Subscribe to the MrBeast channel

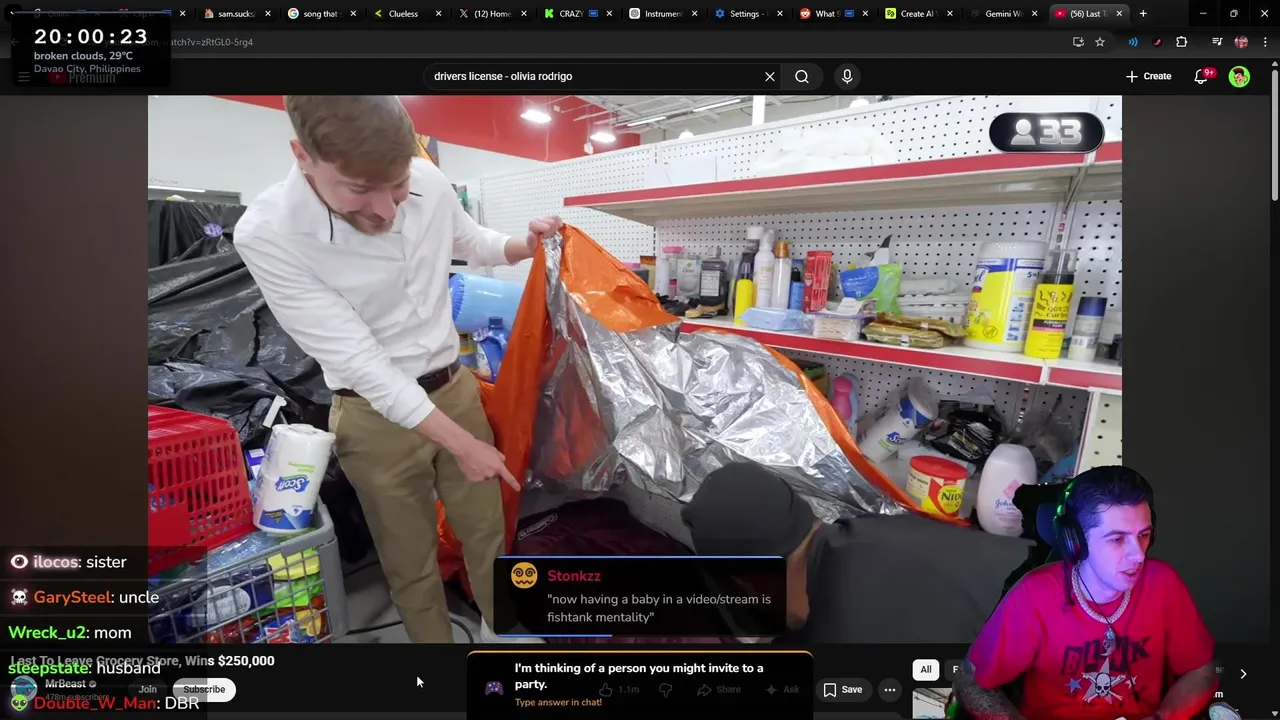tap(204, 689)
